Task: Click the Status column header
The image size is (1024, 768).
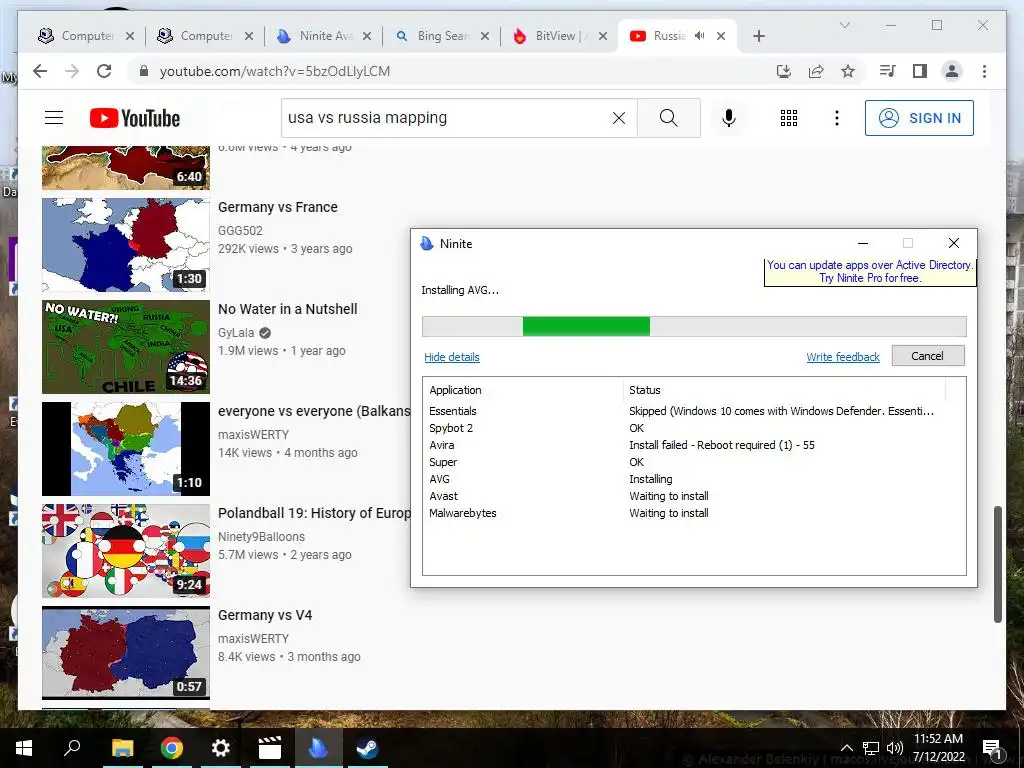Action: click(785, 390)
